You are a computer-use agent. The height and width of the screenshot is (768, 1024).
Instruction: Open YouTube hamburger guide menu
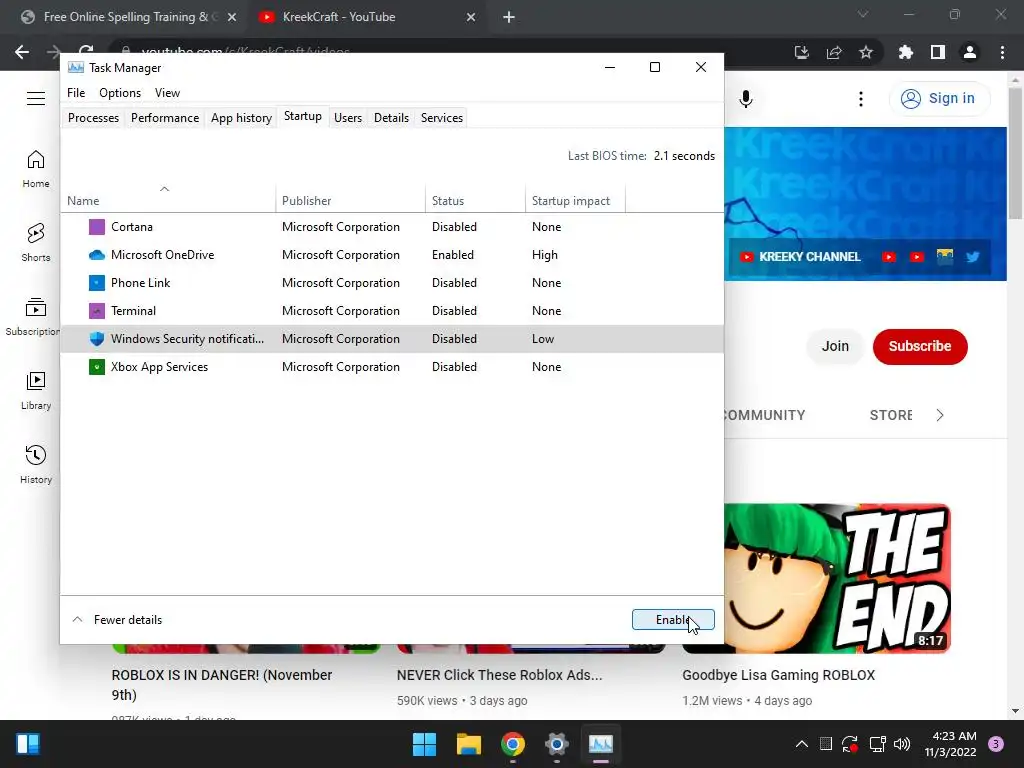36,99
